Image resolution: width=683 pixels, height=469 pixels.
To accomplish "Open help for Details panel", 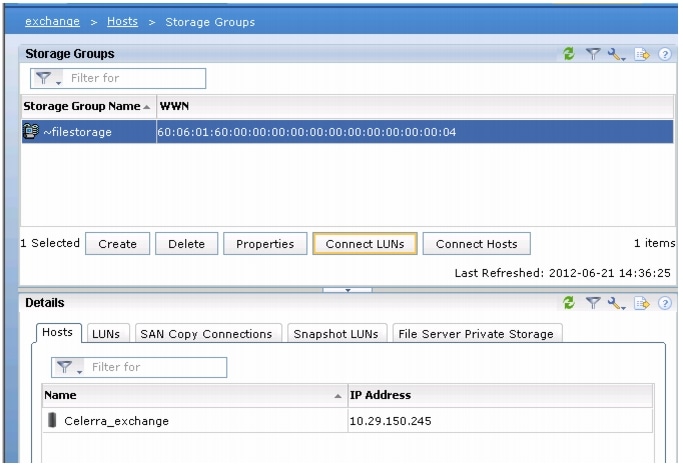I will [665, 303].
